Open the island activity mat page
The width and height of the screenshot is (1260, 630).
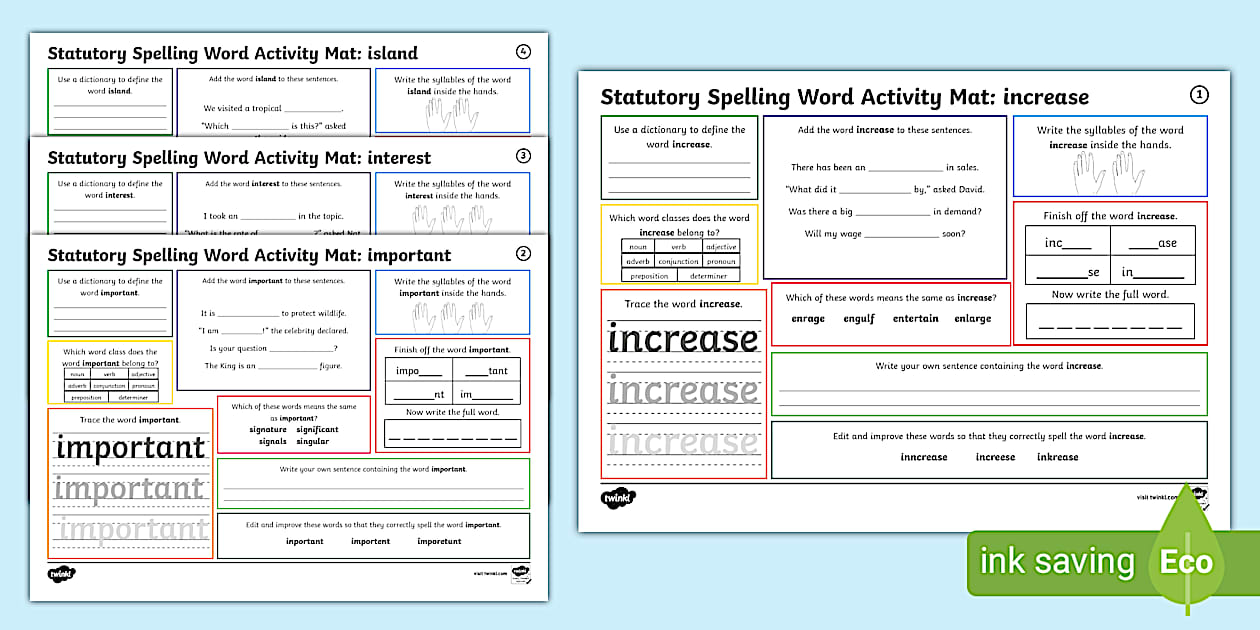(x=232, y=53)
